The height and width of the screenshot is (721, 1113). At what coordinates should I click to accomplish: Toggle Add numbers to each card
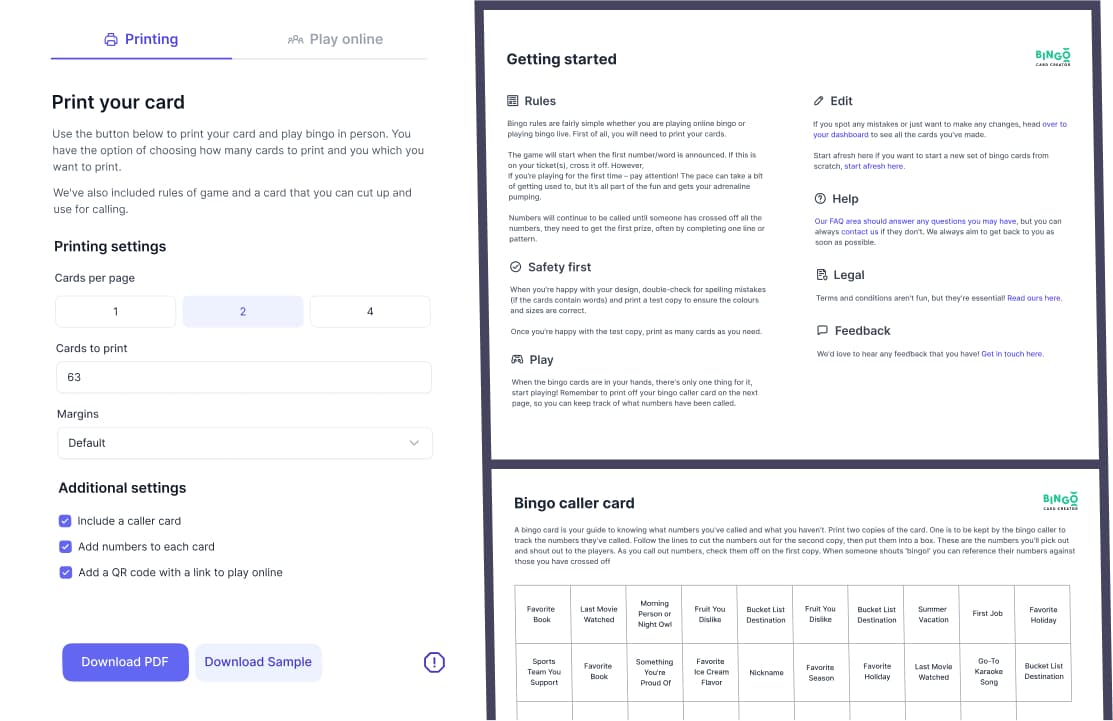(x=65, y=547)
